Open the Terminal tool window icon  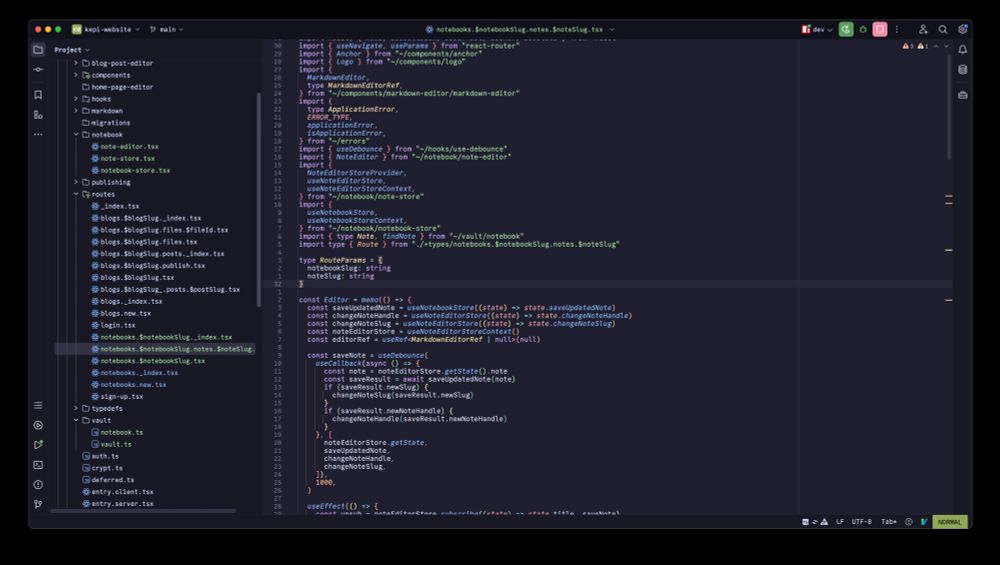coord(38,465)
